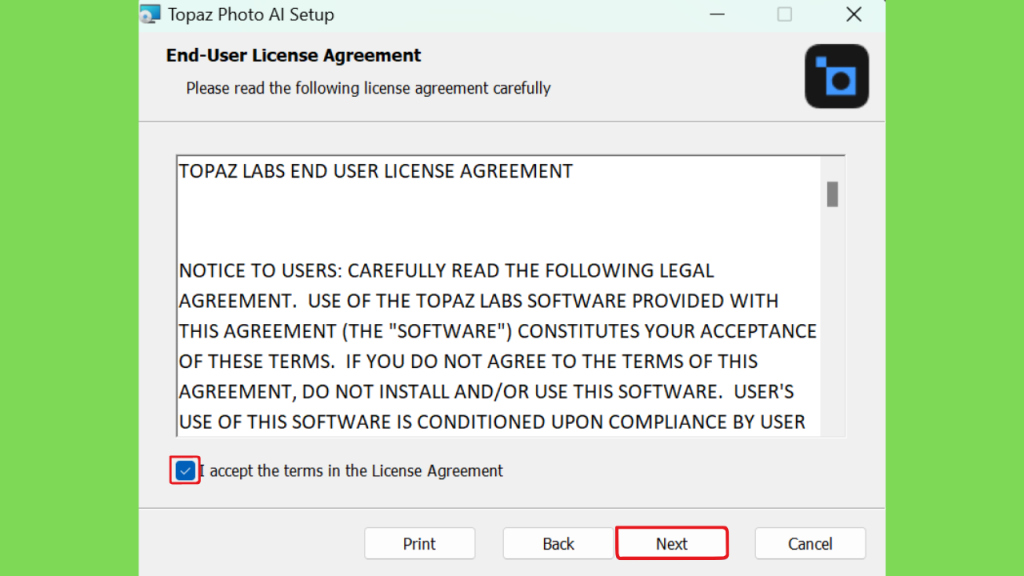Screen dimensions: 1024x576
Task: Click the 'I accept the terms' label text
Action: (x=351, y=471)
